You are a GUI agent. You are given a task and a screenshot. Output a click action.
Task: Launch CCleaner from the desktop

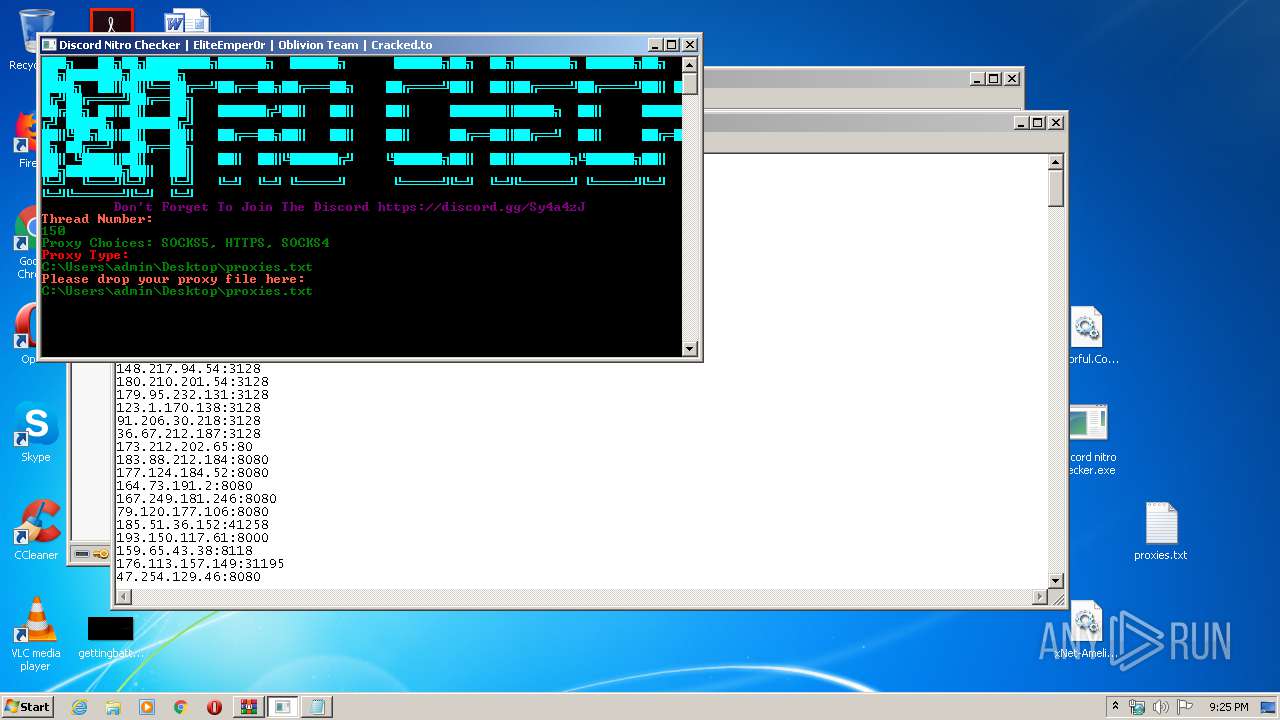click(x=36, y=530)
